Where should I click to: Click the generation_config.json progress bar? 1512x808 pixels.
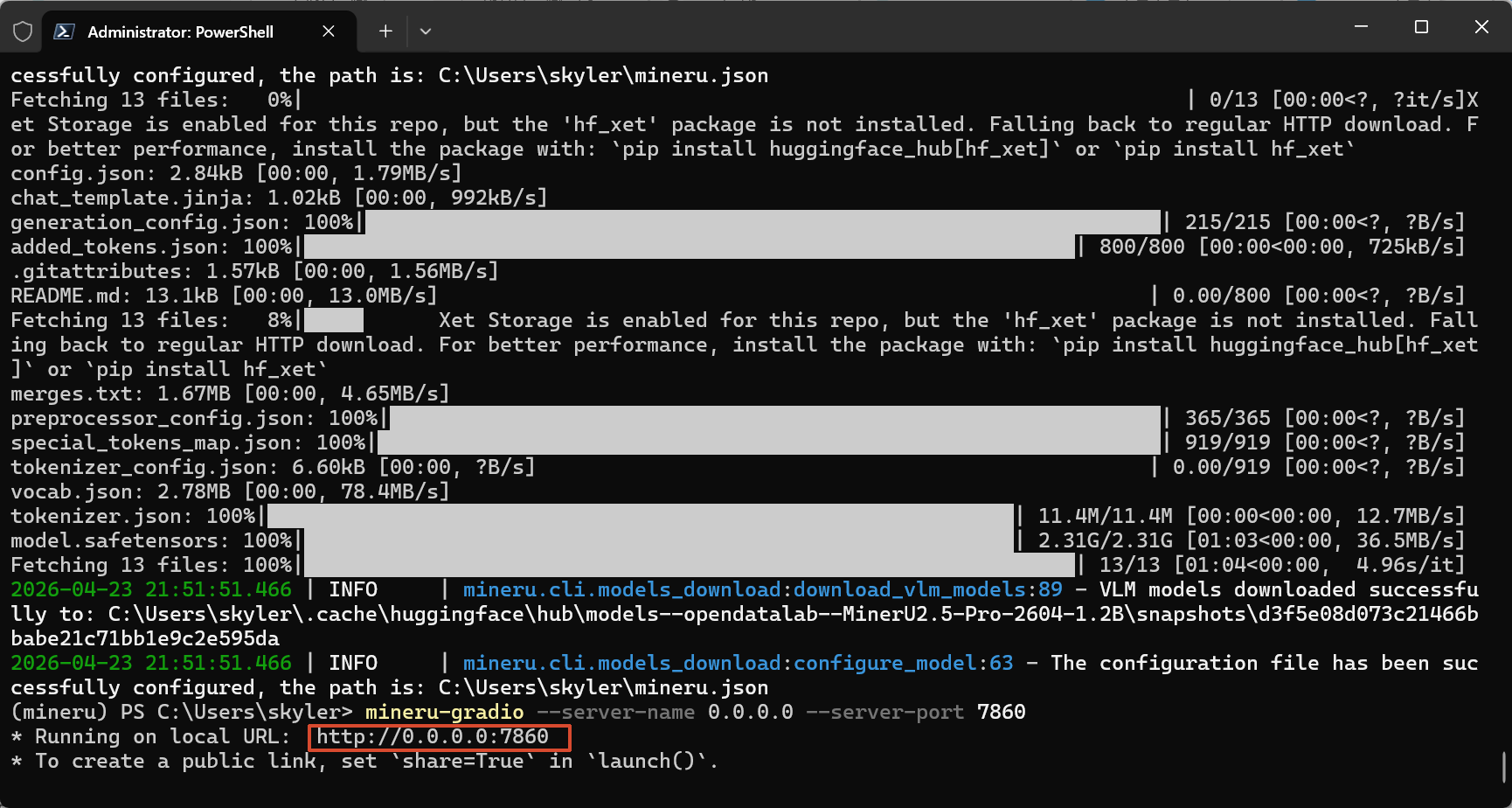tap(760, 223)
